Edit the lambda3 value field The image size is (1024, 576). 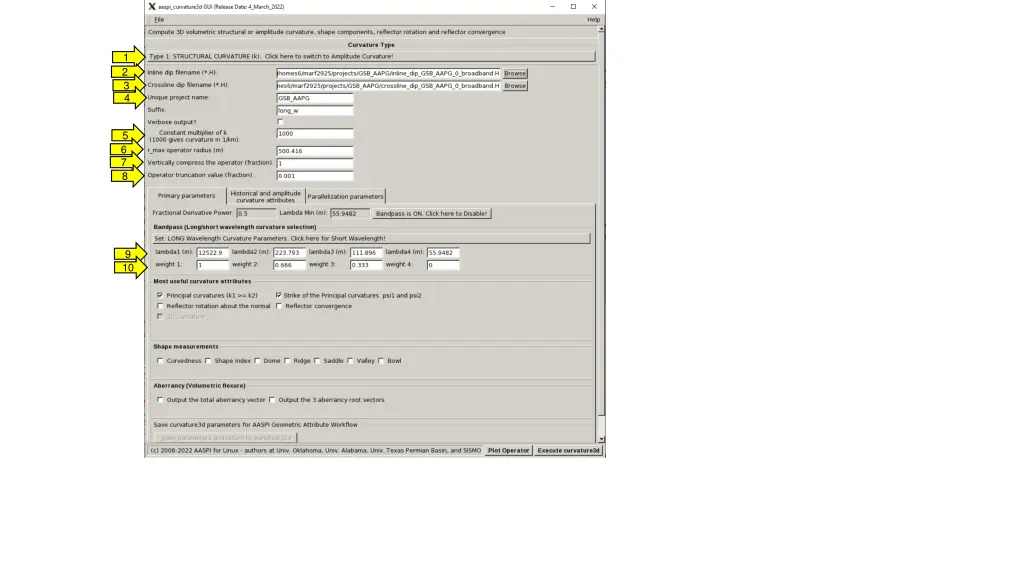366,252
